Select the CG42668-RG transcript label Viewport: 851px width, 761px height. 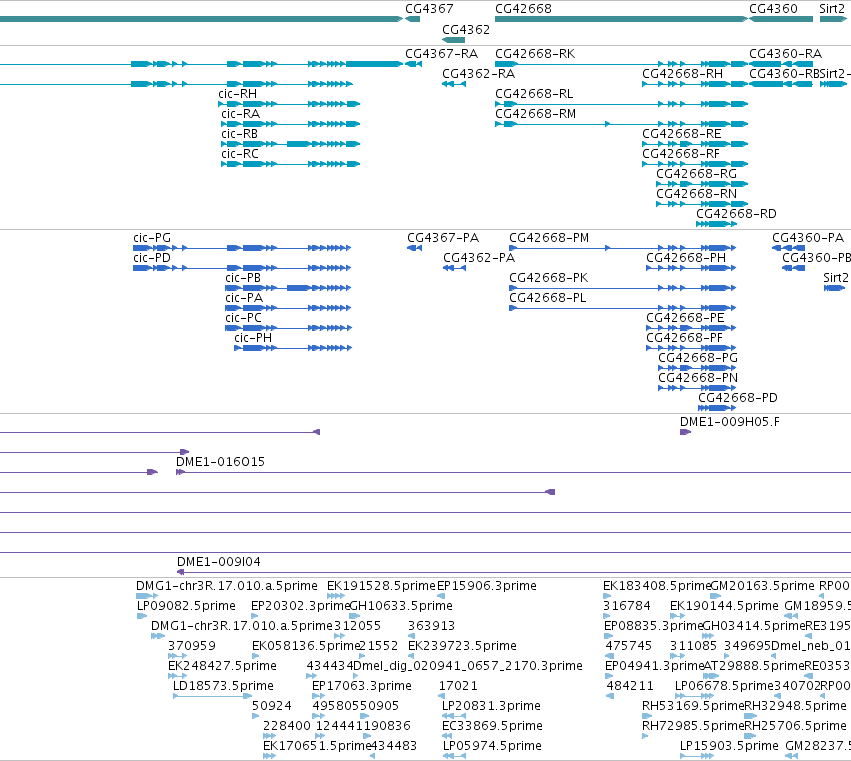[697, 174]
